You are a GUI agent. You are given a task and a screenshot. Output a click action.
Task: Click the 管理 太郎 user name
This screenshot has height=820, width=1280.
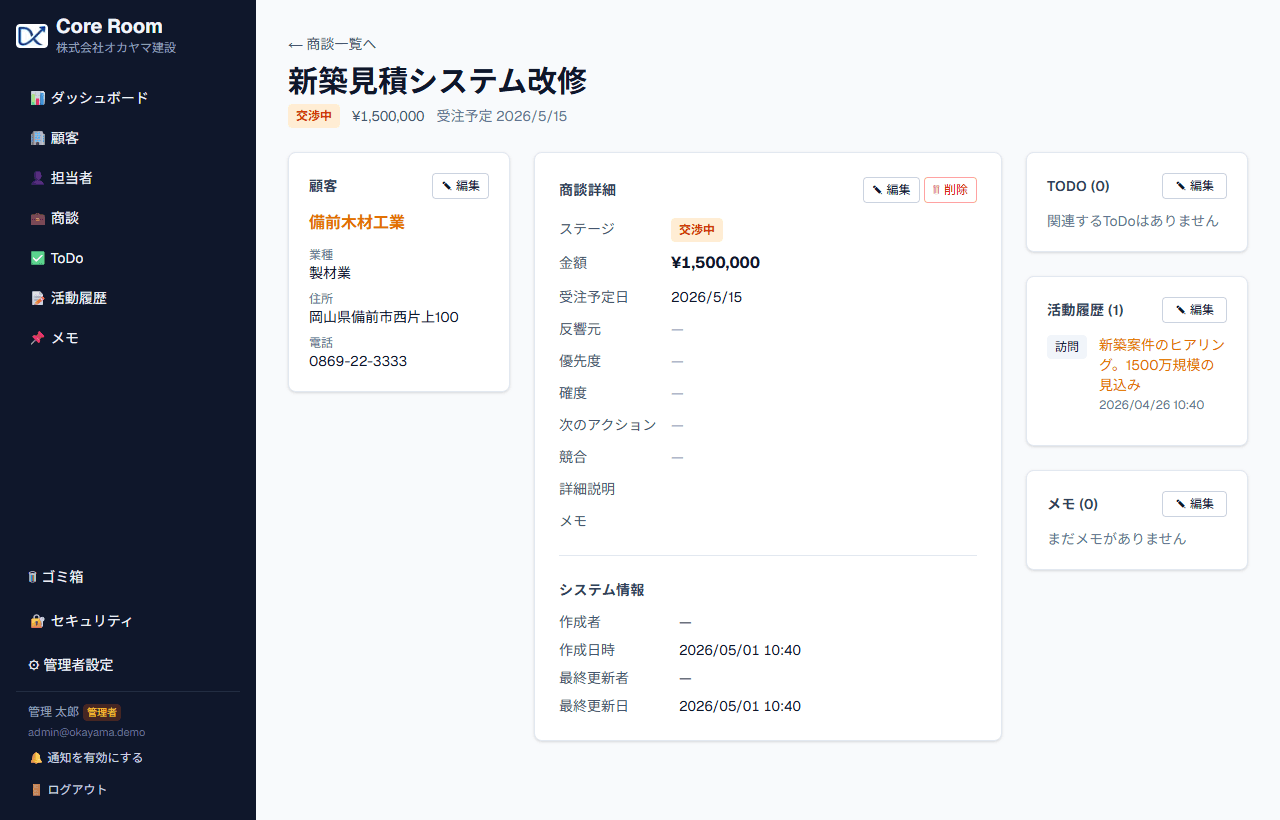click(x=53, y=712)
